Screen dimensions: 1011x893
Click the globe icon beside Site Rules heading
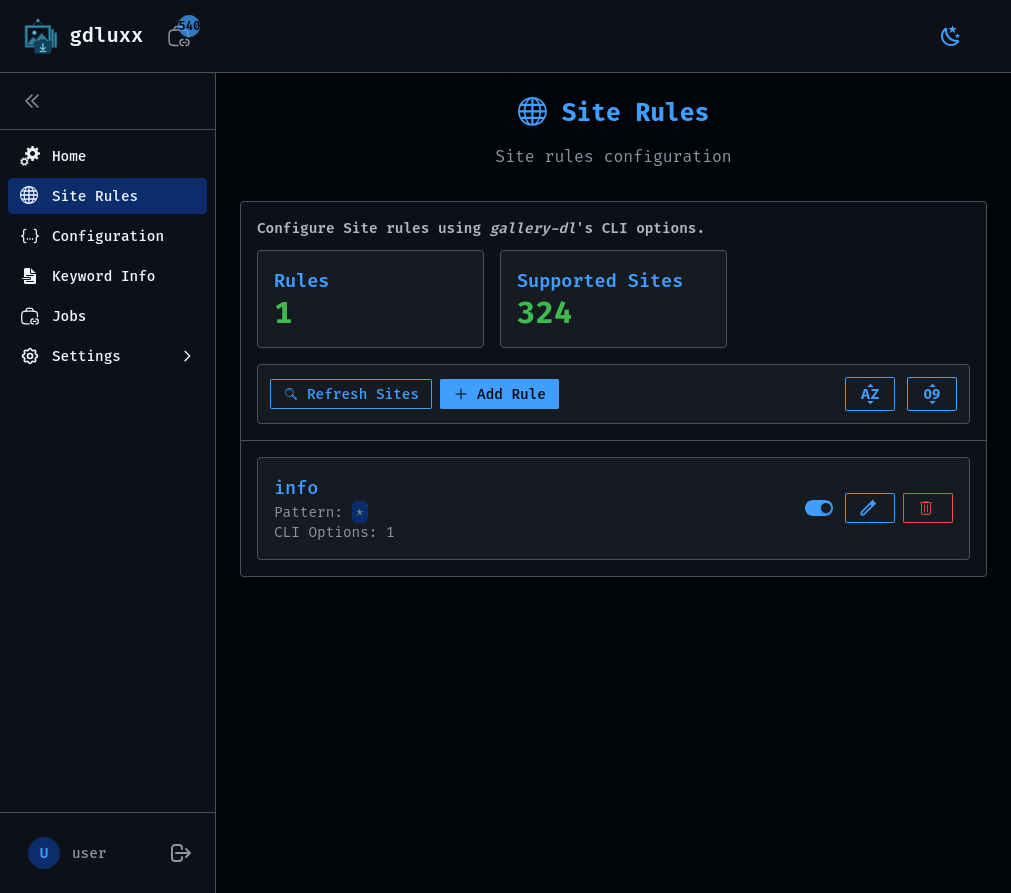tap(532, 111)
